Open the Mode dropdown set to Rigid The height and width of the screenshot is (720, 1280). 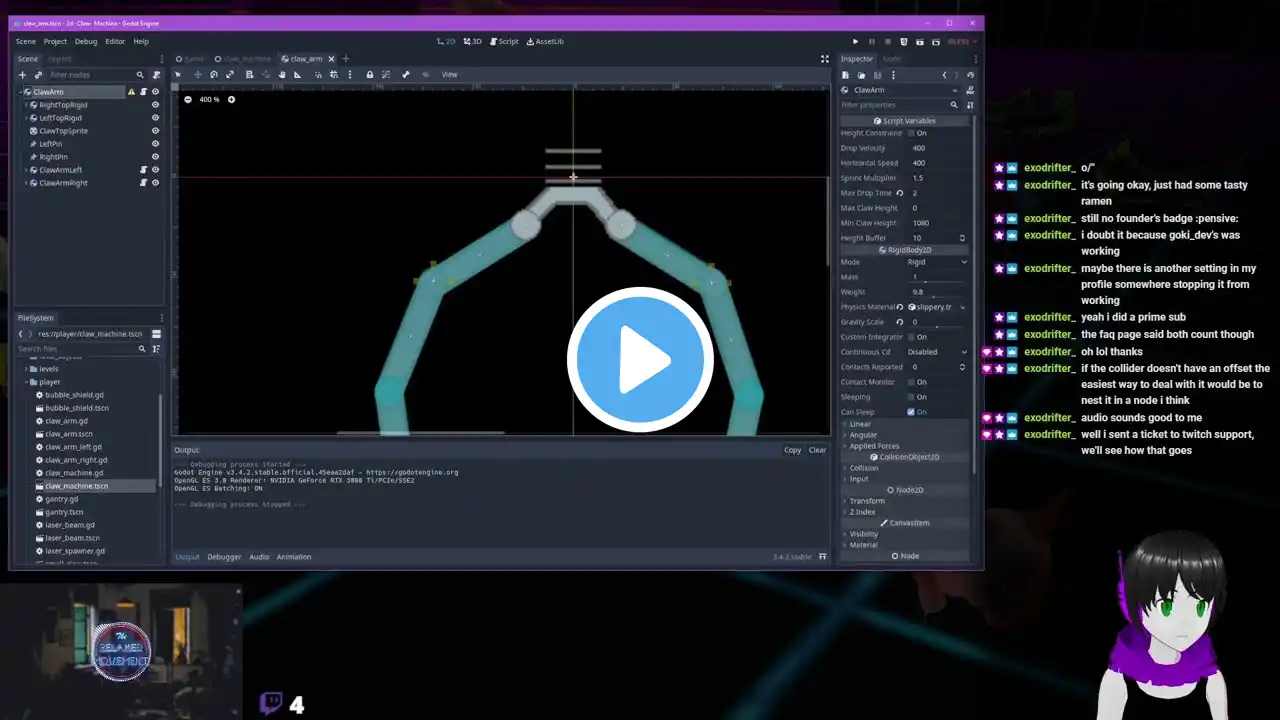click(937, 262)
